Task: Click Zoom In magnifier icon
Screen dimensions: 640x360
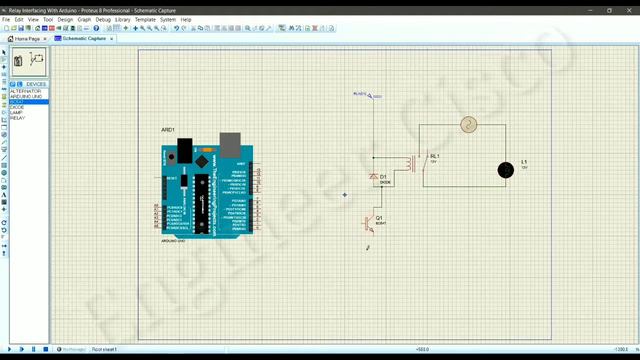Action: (142, 28)
